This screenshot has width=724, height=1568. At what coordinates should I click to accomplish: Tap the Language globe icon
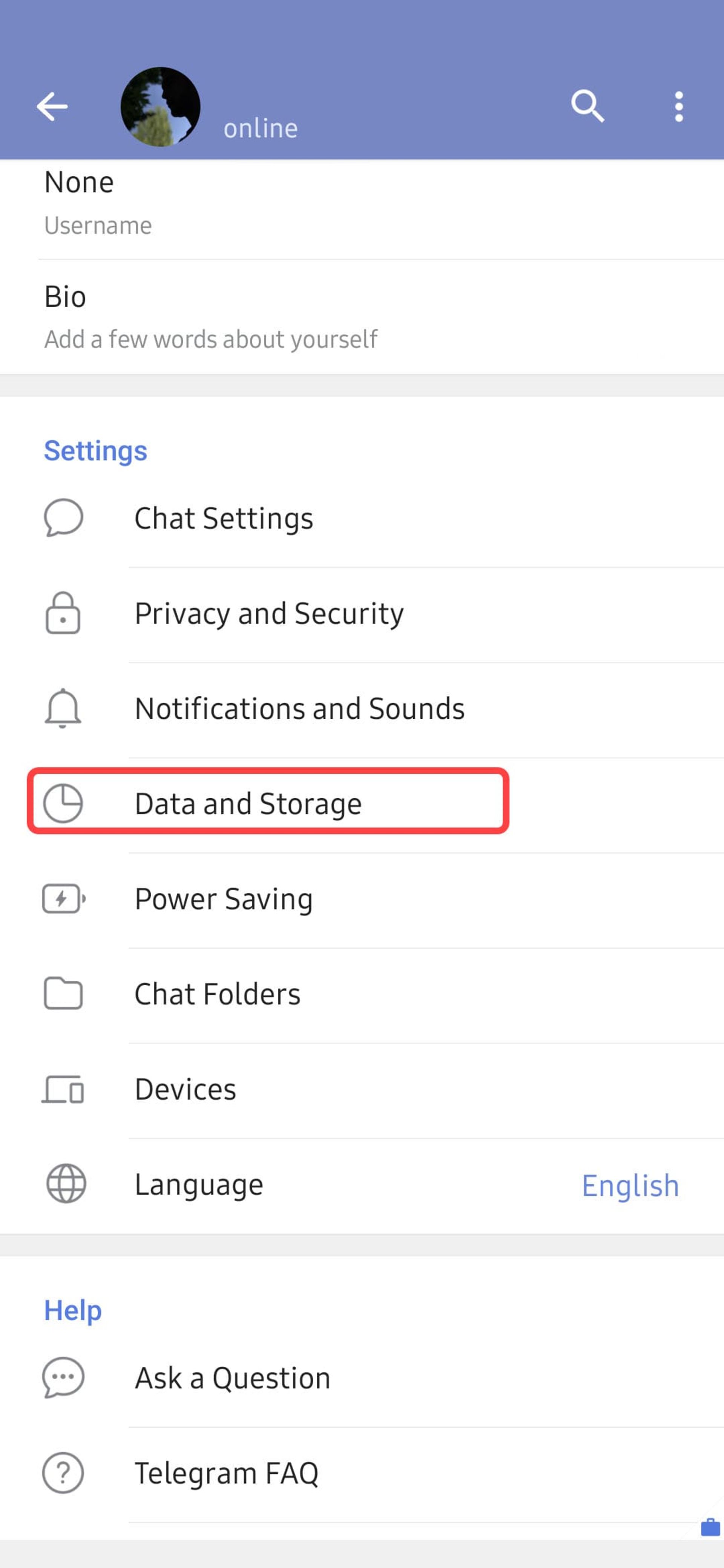(66, 1184)
